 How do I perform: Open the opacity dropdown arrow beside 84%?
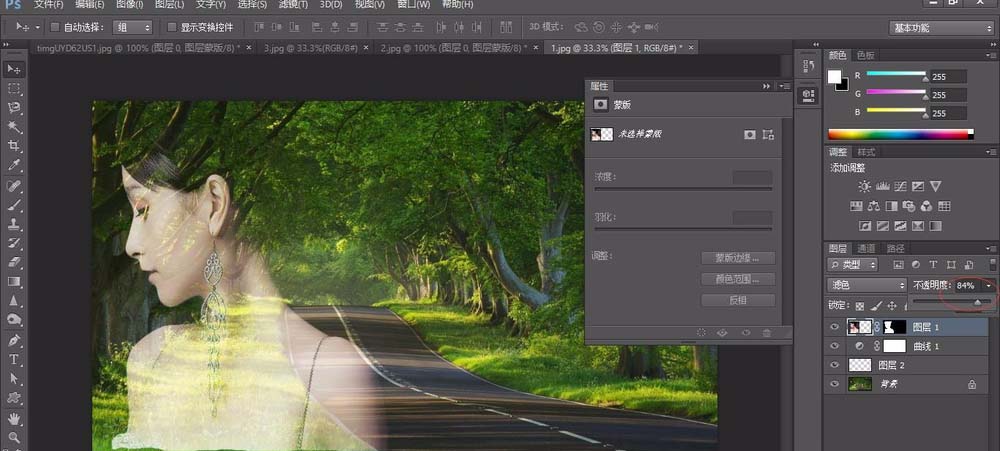click(989, 286)
